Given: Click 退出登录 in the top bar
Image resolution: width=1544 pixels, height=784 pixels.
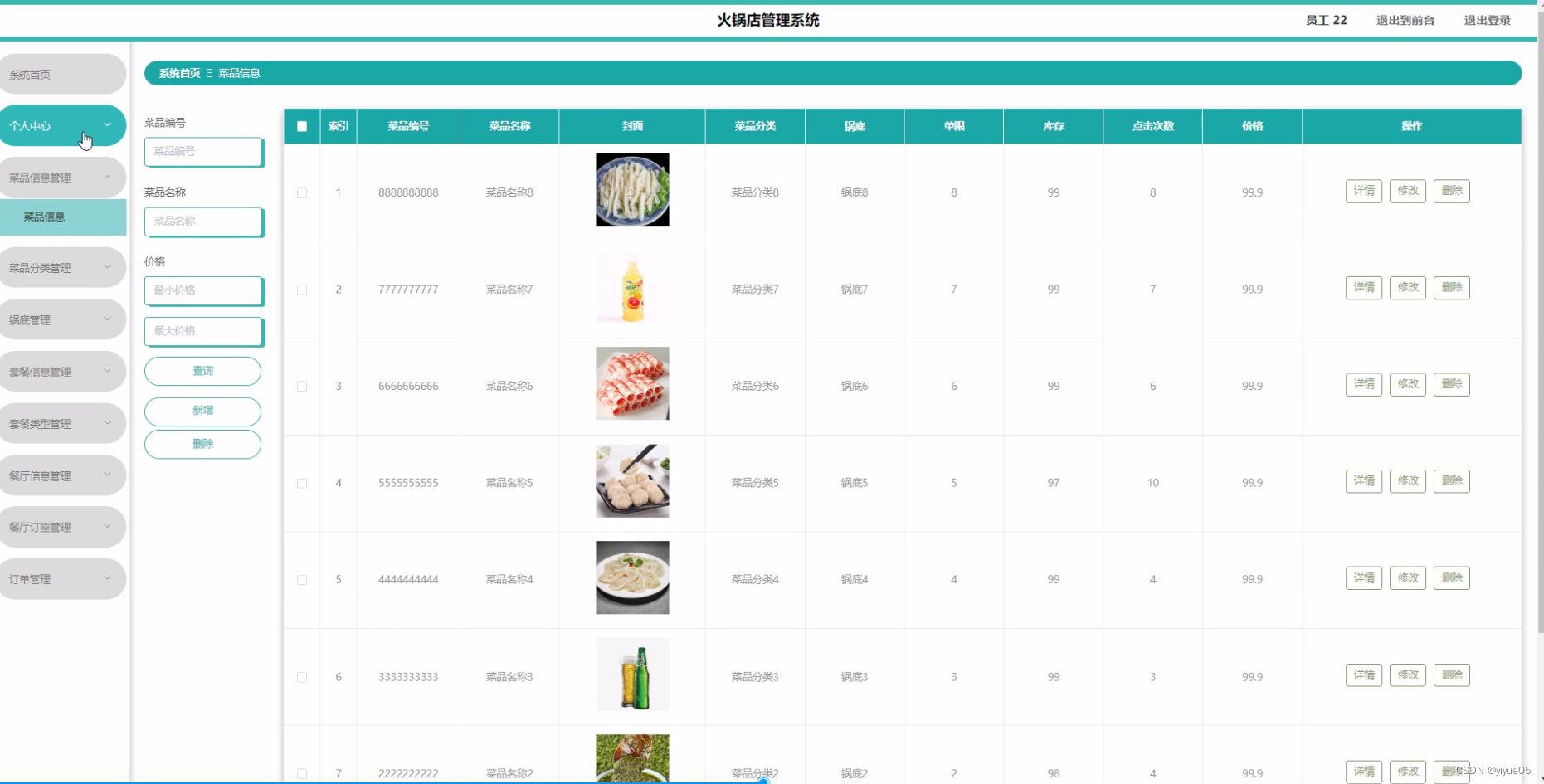Looking at the screenshot, I should 1488,21.
